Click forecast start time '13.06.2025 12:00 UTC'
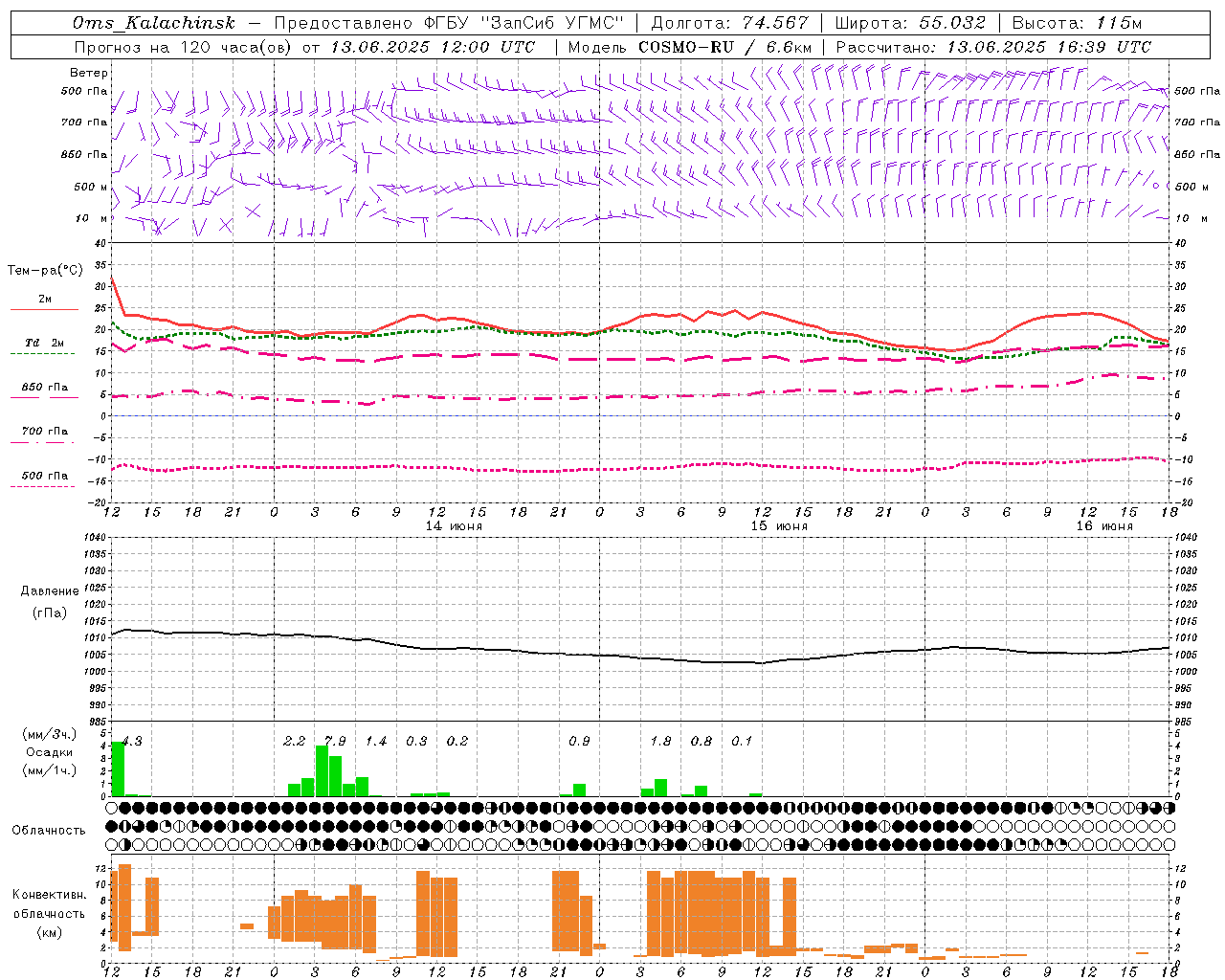 pos(433,47)
